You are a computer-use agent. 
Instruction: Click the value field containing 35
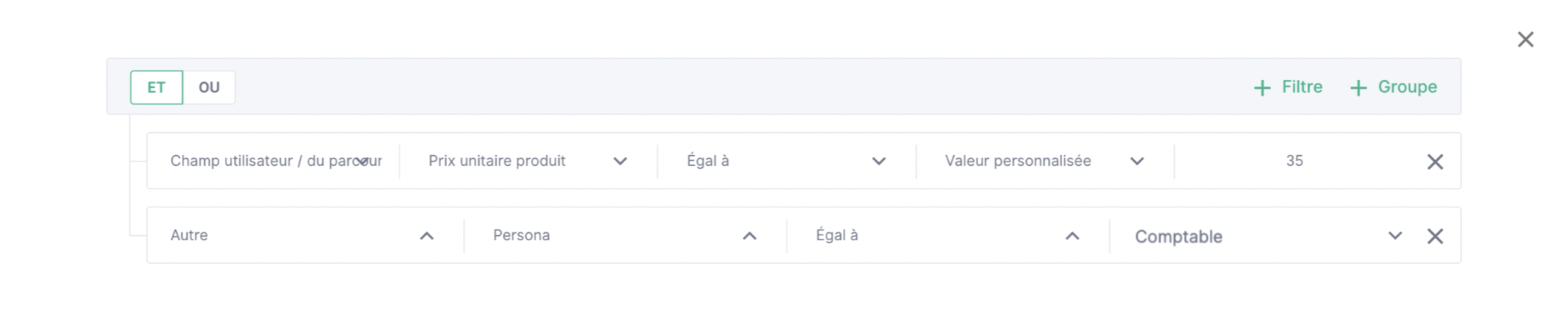1295,161
